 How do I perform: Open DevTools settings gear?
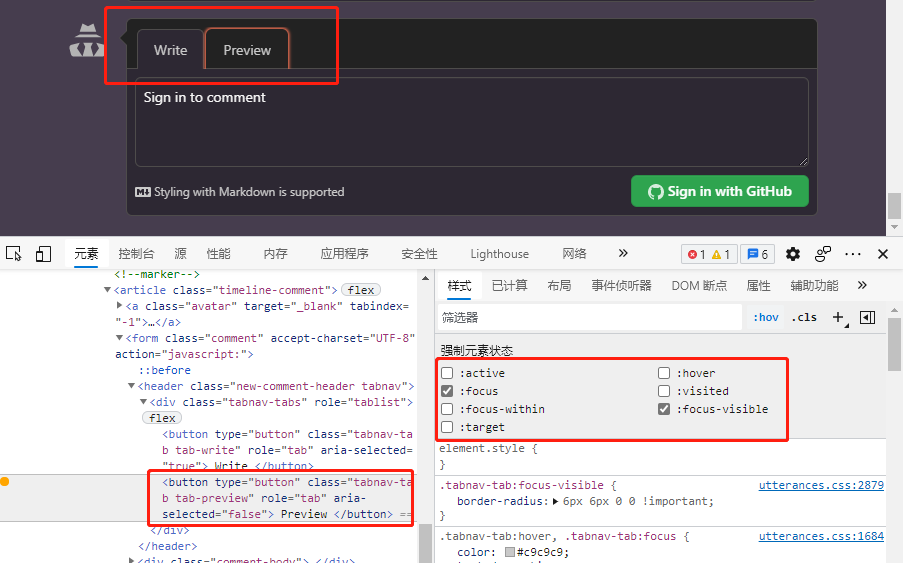click(793, 254)
